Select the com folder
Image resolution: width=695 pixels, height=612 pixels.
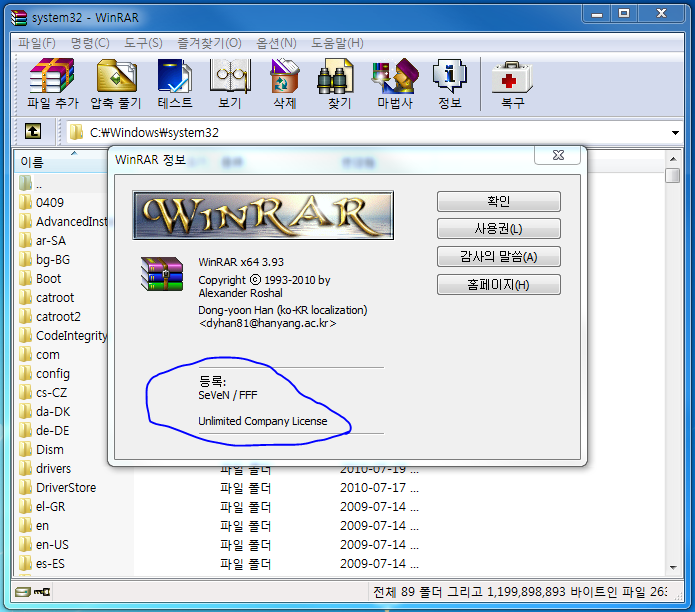click(x=39, y=355)
